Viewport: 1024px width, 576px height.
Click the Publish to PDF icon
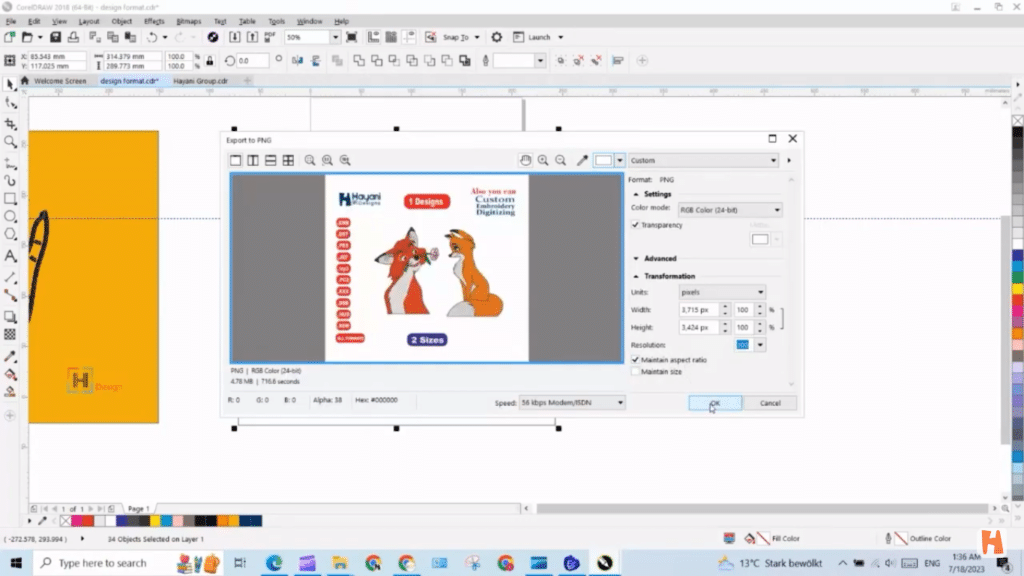270,37
